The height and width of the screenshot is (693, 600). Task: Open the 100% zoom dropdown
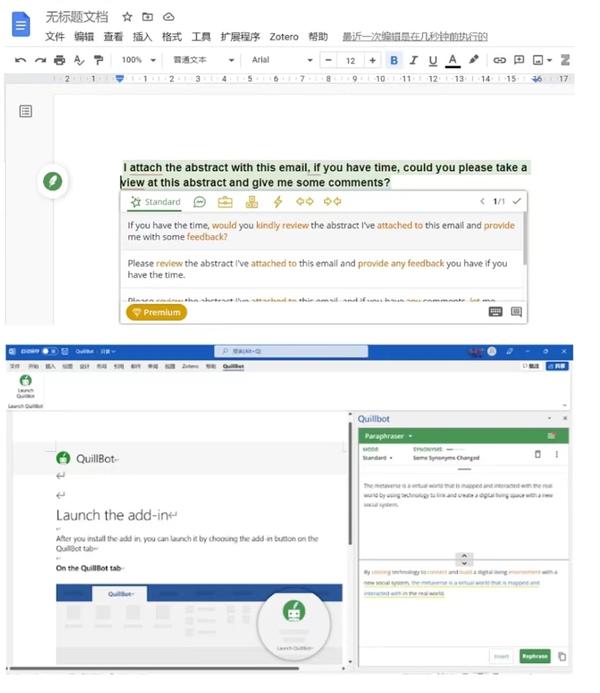point(139,60)
